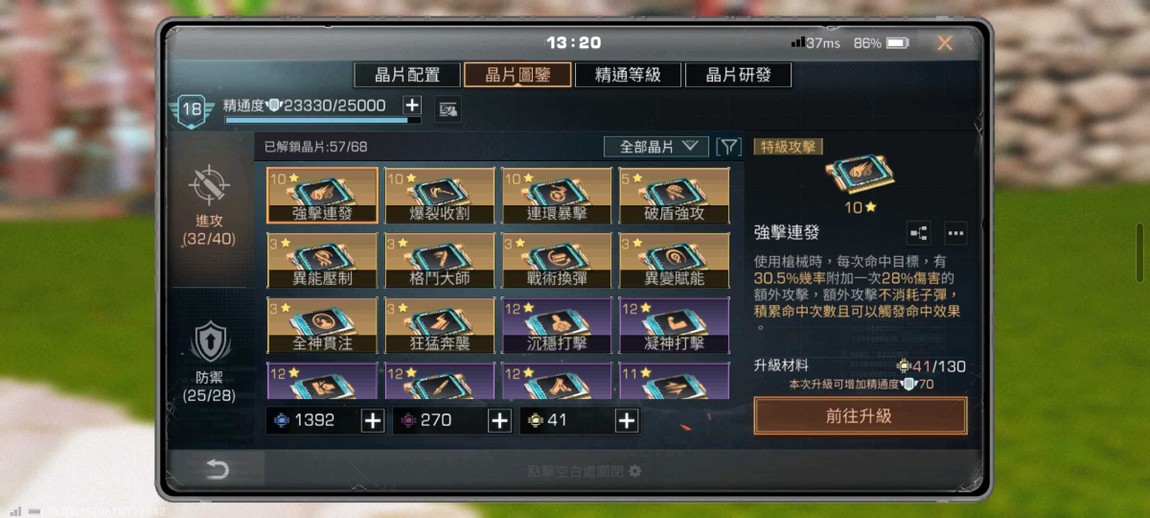Expand the 全部晶片 dropdown
This screenshot has width=1150, height=518.
pos(656,147)
